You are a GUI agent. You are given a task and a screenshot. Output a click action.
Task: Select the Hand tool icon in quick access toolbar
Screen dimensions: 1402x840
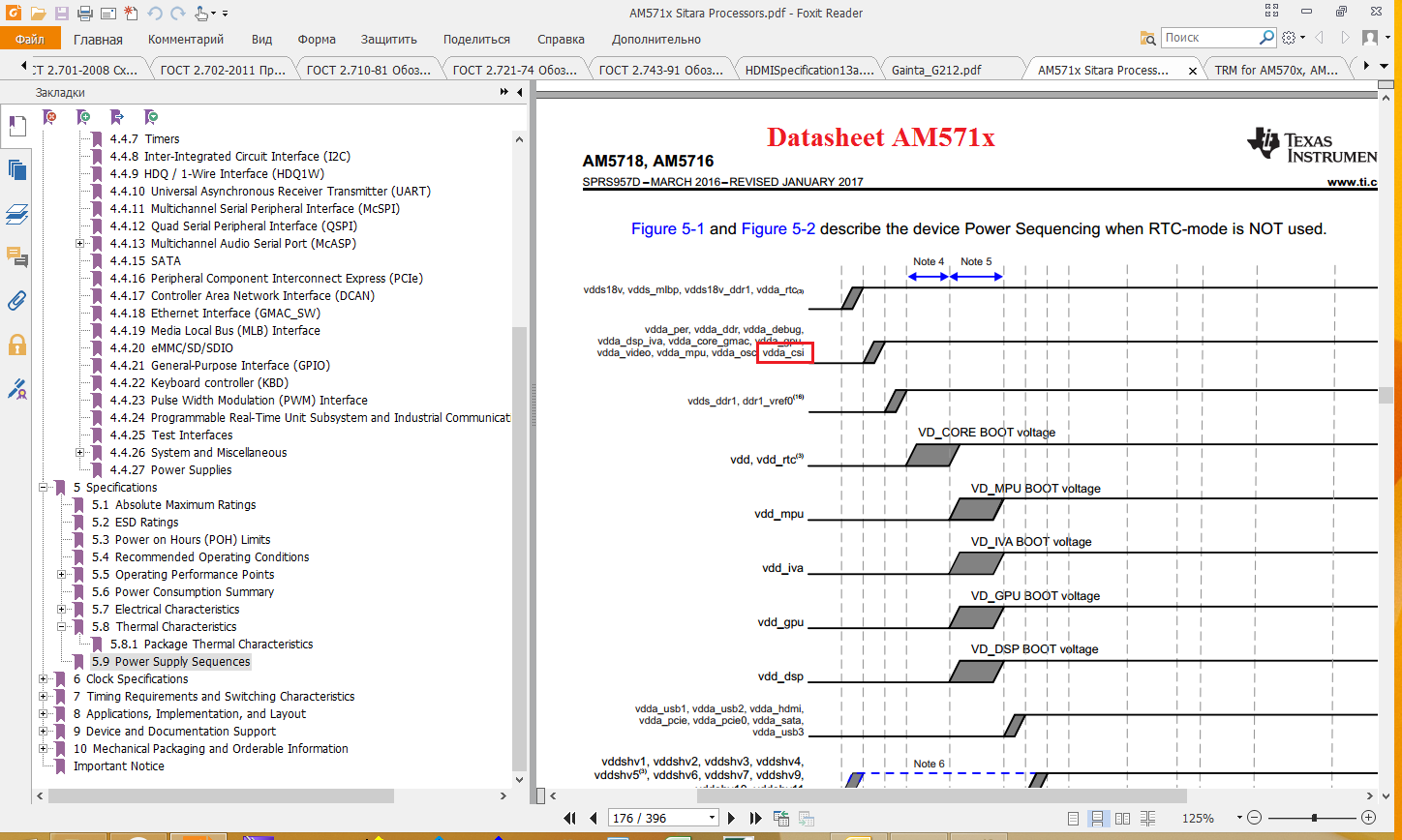tap(202, 14)
